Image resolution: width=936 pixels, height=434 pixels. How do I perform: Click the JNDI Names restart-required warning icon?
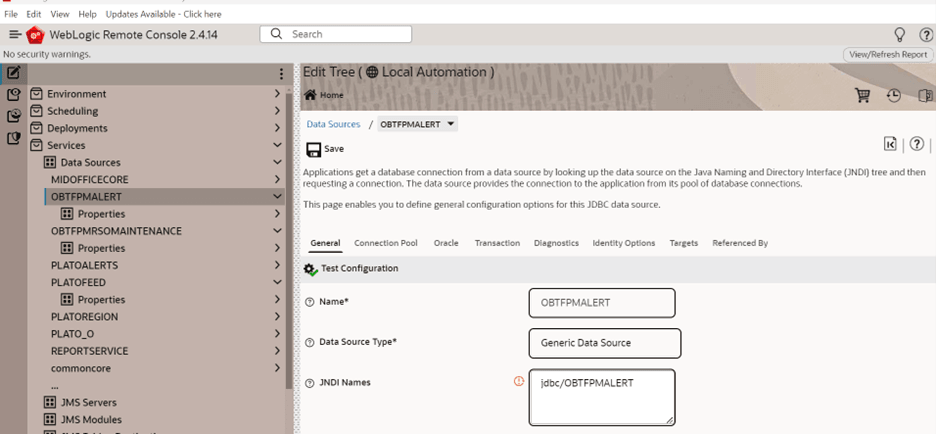click(x=519, y=380)
